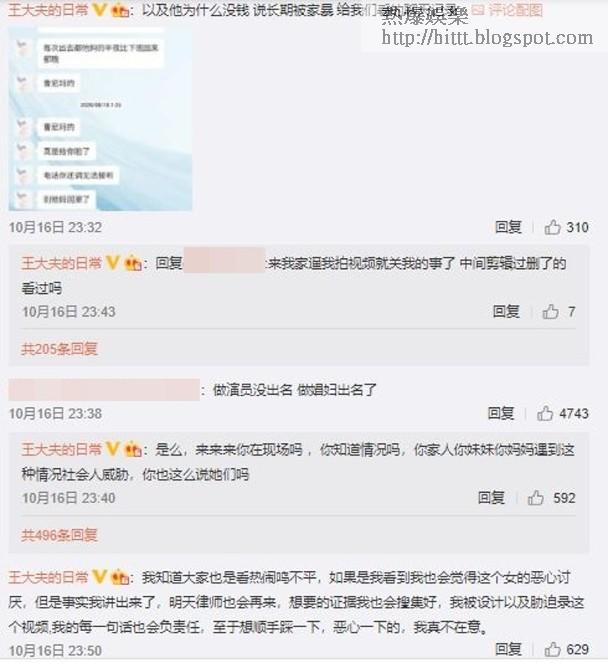Open 王大夫的日常 profile in 23:40 reply
This screenshot has height=663, width=608.
tap(61, 449)
